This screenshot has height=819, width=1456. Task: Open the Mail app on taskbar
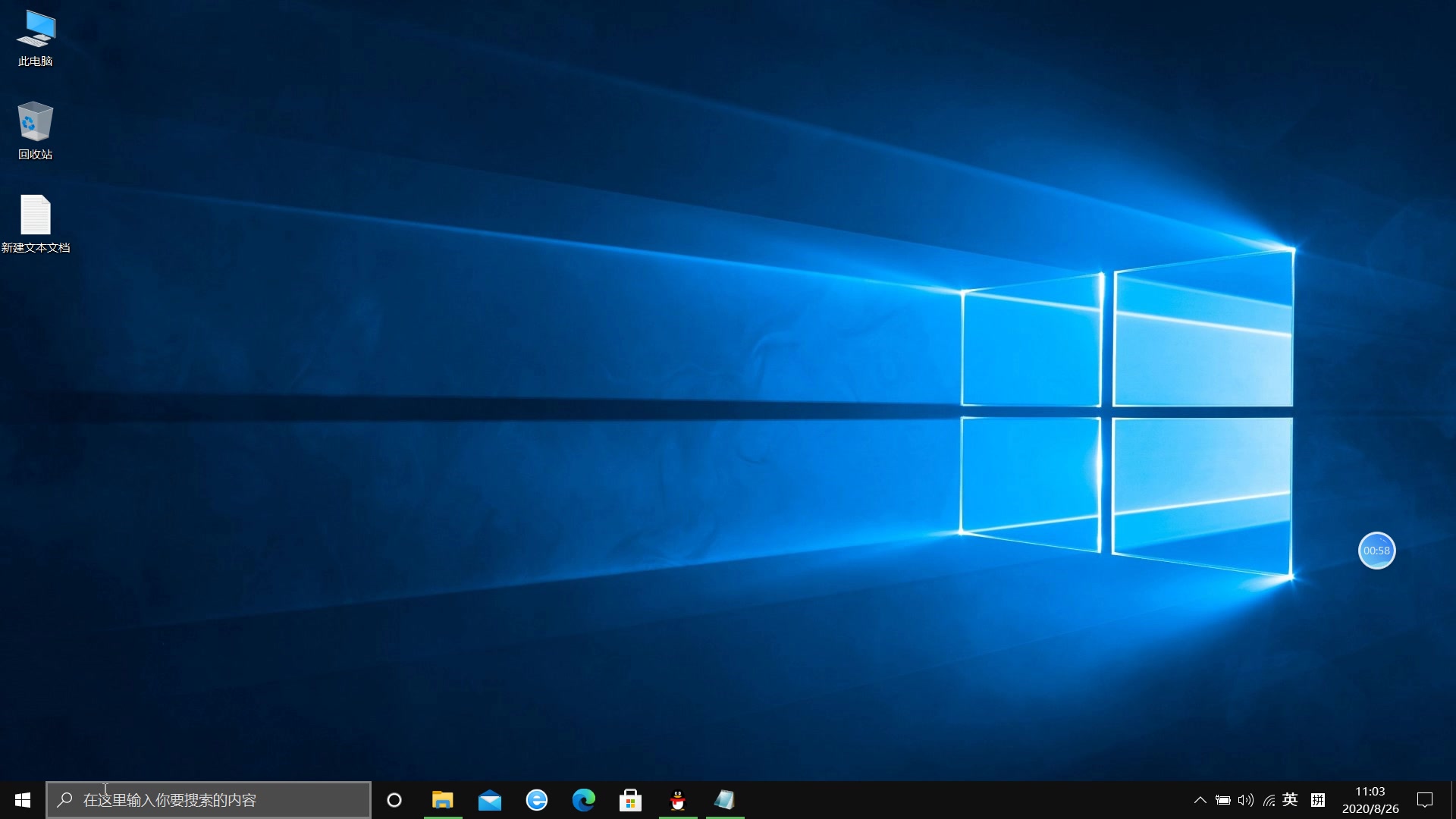490,800
